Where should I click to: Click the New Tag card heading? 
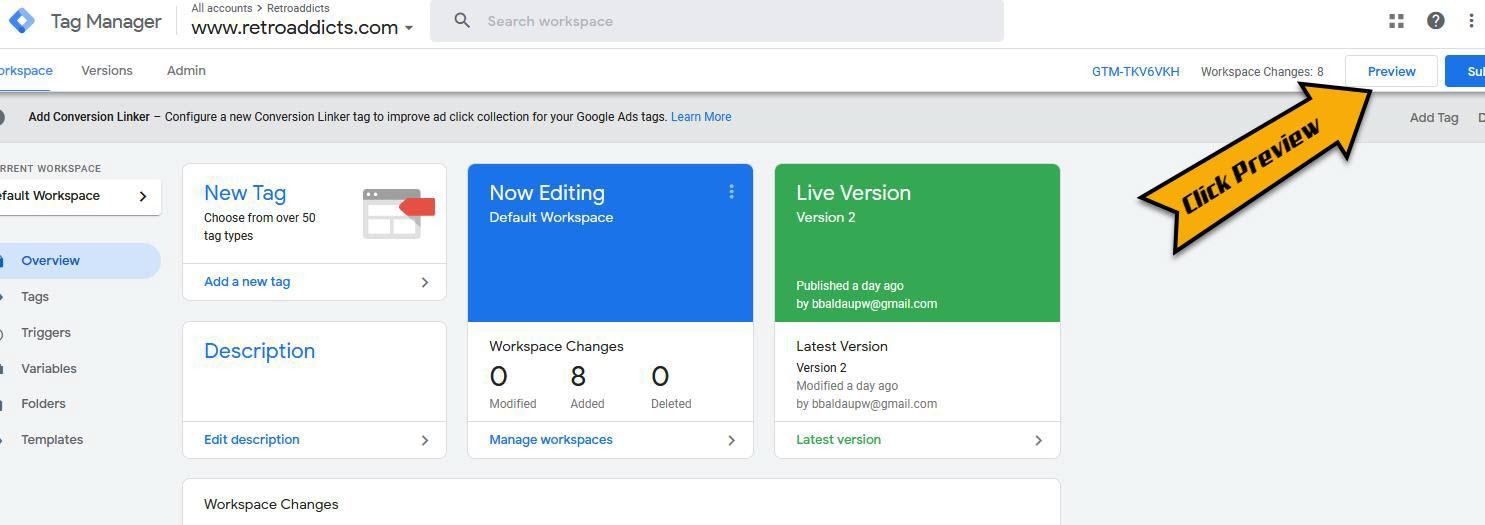pos(245,193)
